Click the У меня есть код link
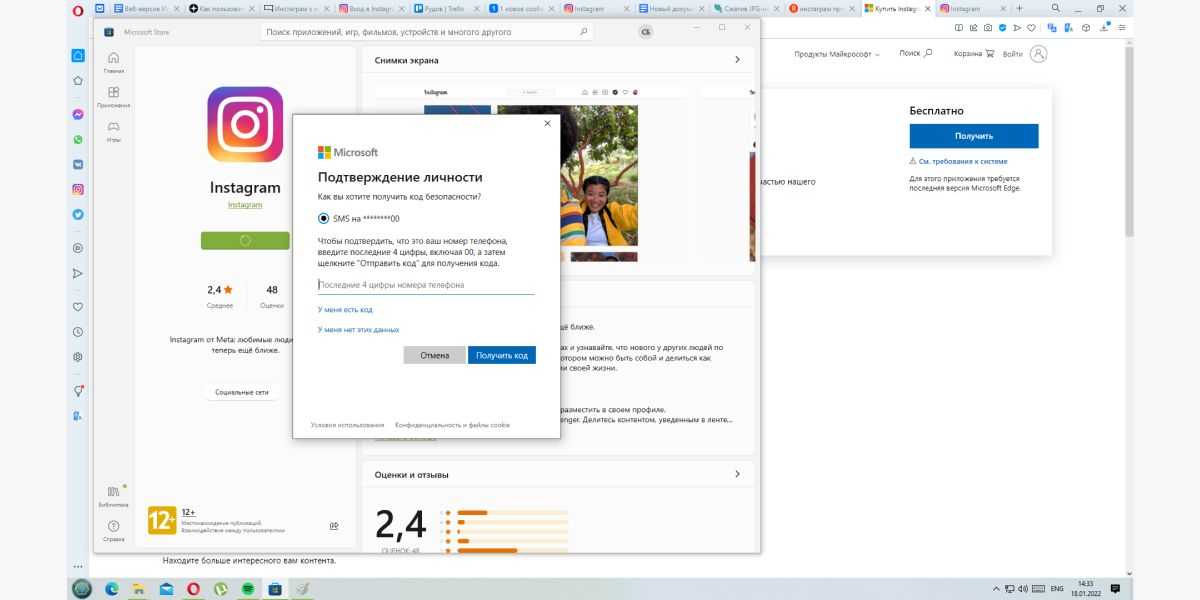This screenshot has width=1200, height=600. (x=345, y=310)
